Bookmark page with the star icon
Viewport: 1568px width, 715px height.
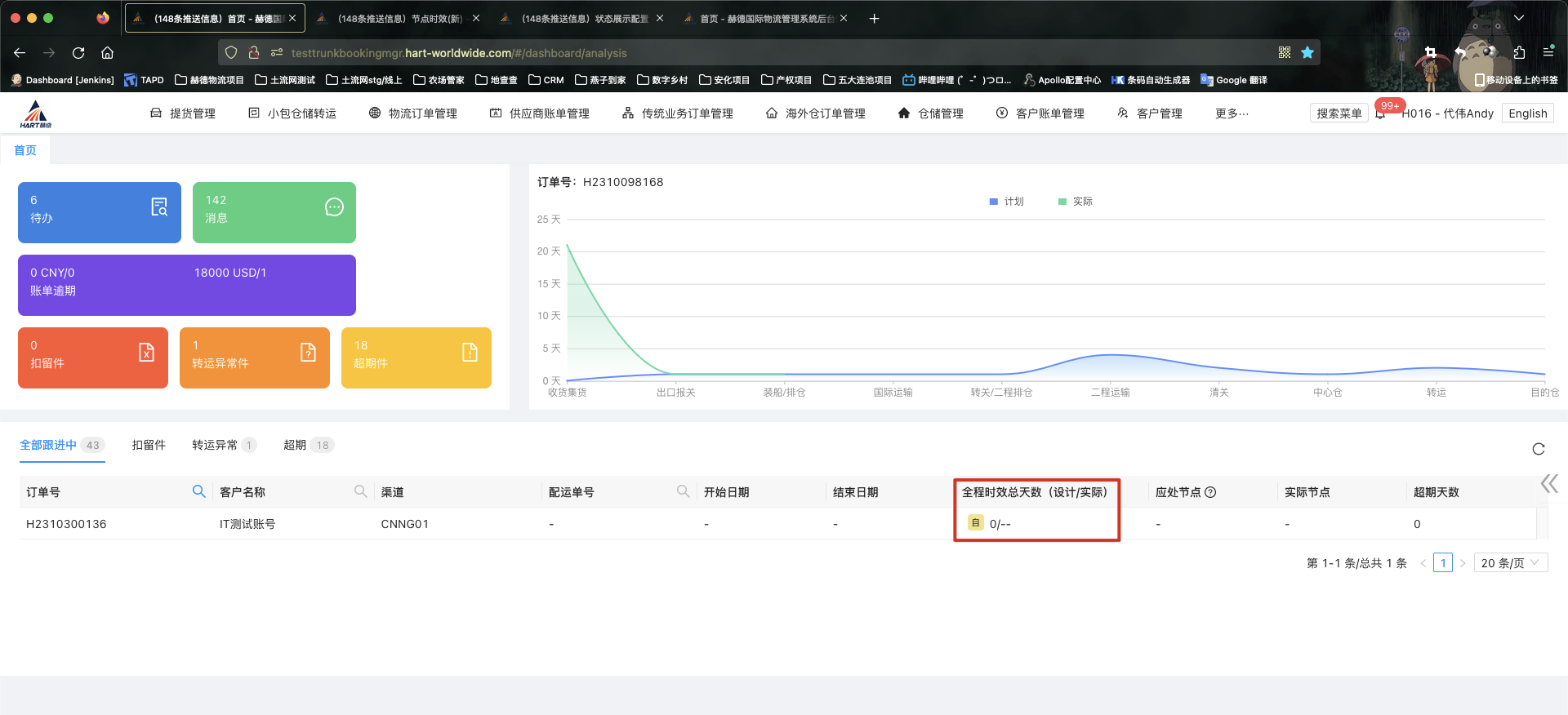1307,53
